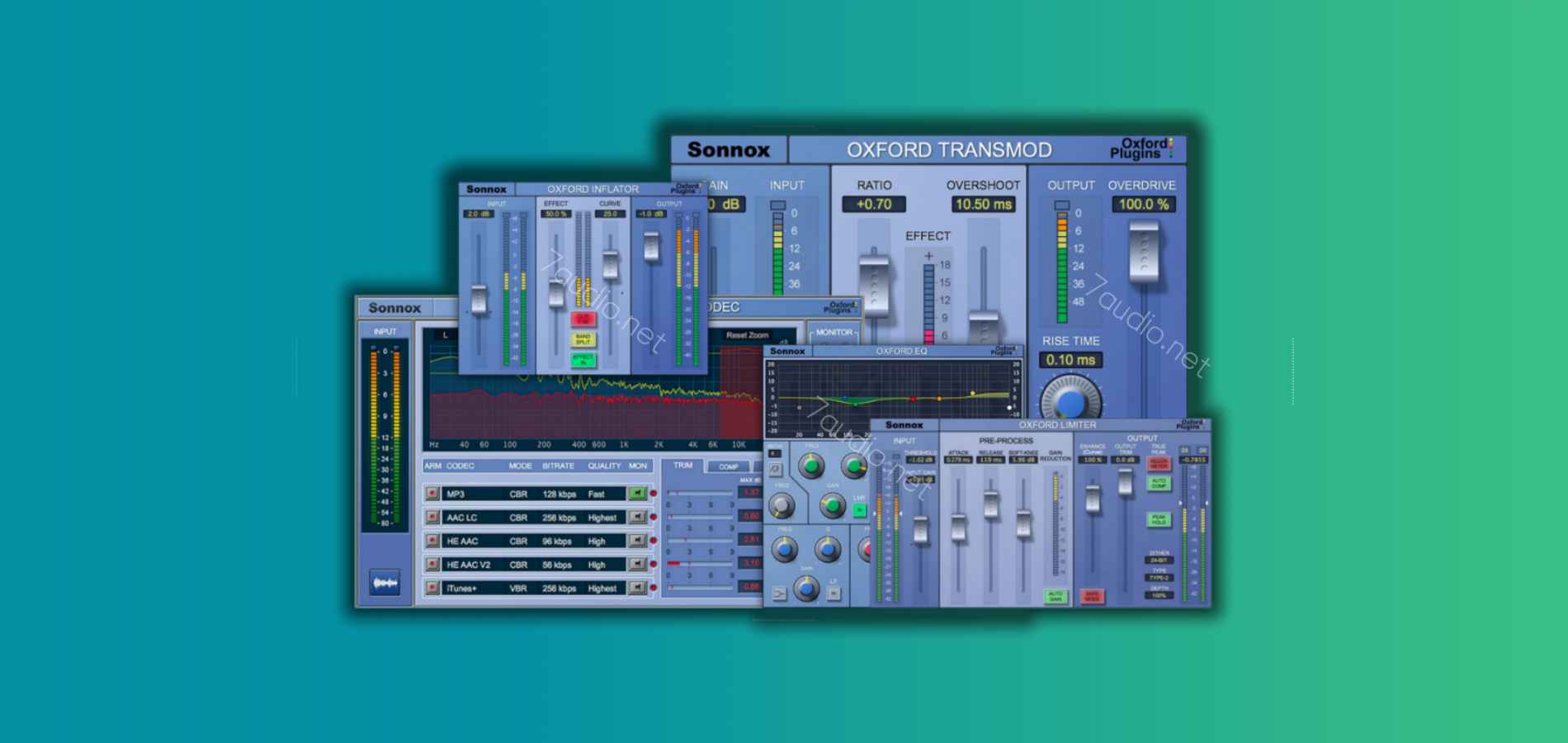This screenshot has width=1568, height=743.
Task: Click the grey frequency knob in Oxford EQ
Action: 782,505
